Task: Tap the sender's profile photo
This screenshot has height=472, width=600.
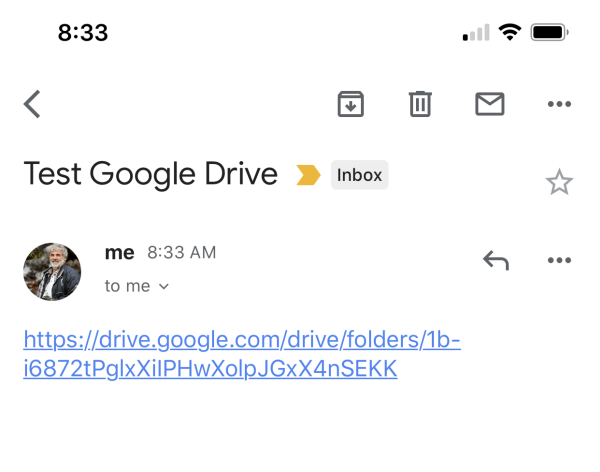Action: [52, 271]
